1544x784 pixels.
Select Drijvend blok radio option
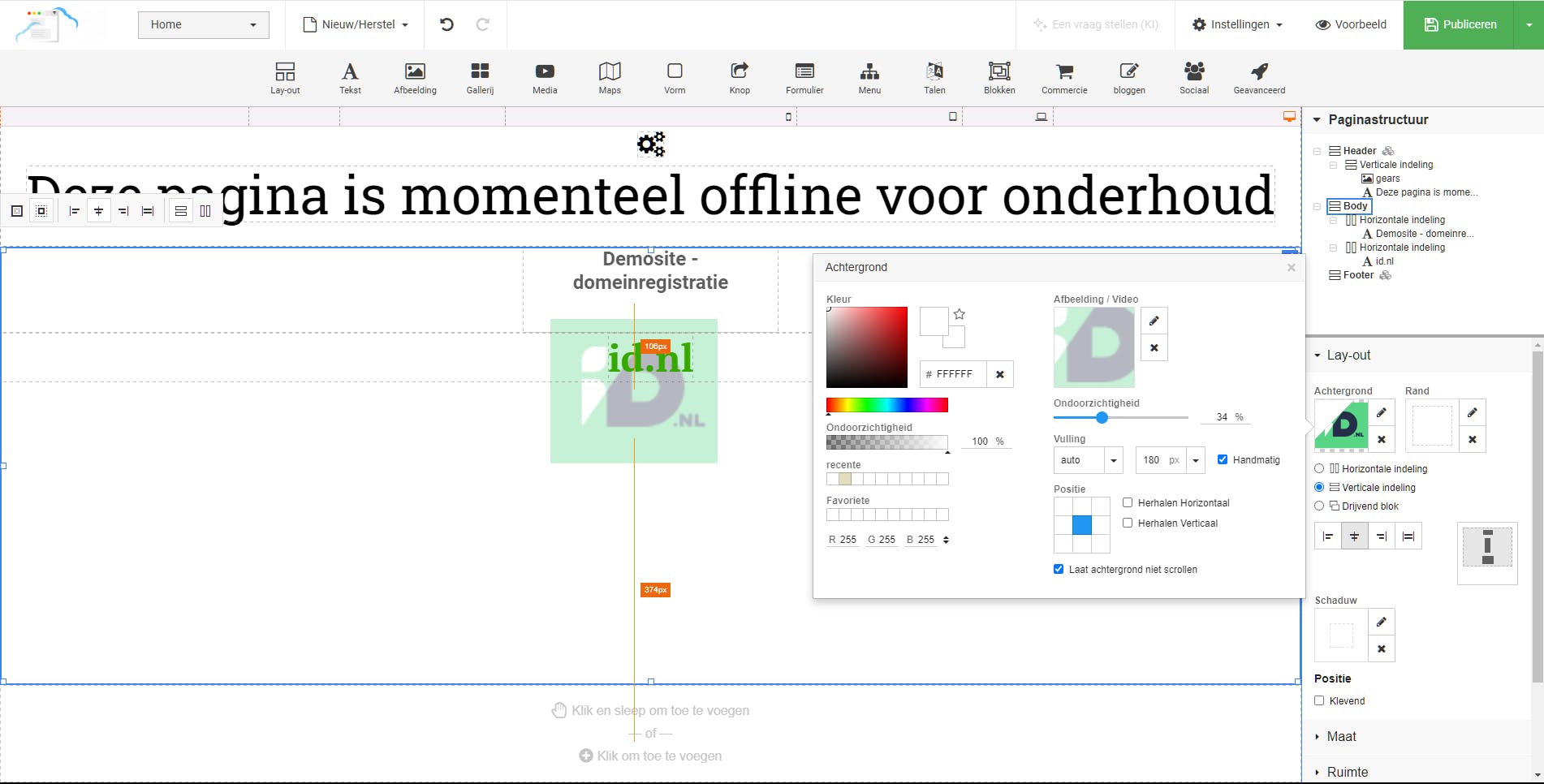point(1319,506)
